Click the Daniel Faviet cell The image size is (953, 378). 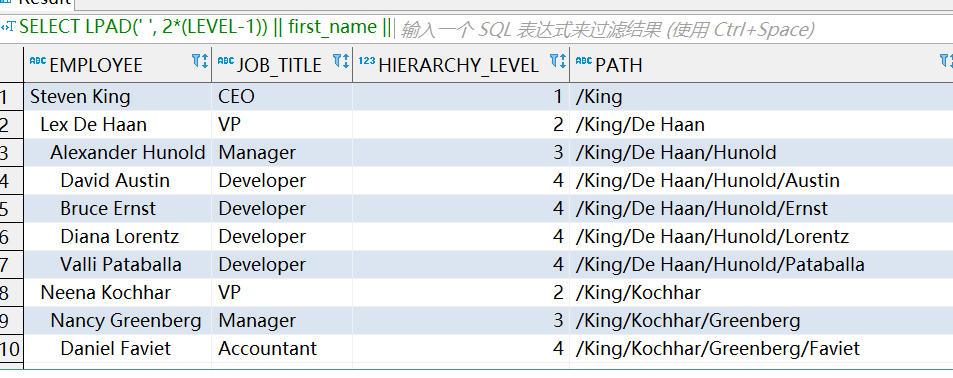pos(118,348)
